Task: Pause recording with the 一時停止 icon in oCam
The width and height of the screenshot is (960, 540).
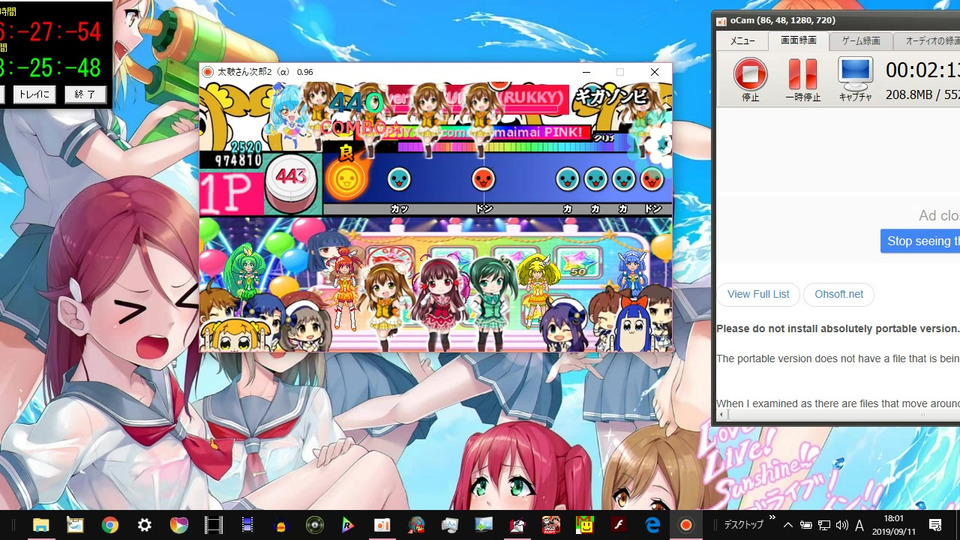Action: pos(802,75)
